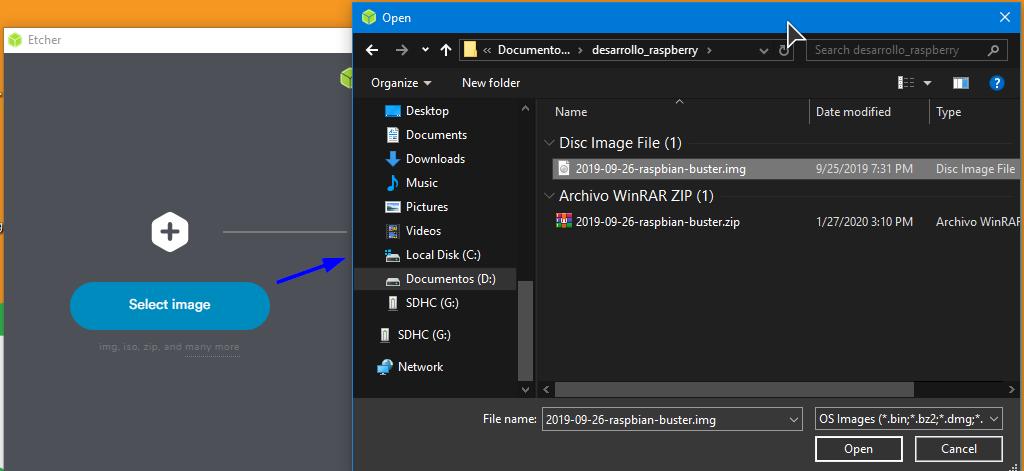Image resolution: width=1024 pixels, height=471 pixels.
Task: Click the Videos filmstrip icon
Action: point(392,231)
